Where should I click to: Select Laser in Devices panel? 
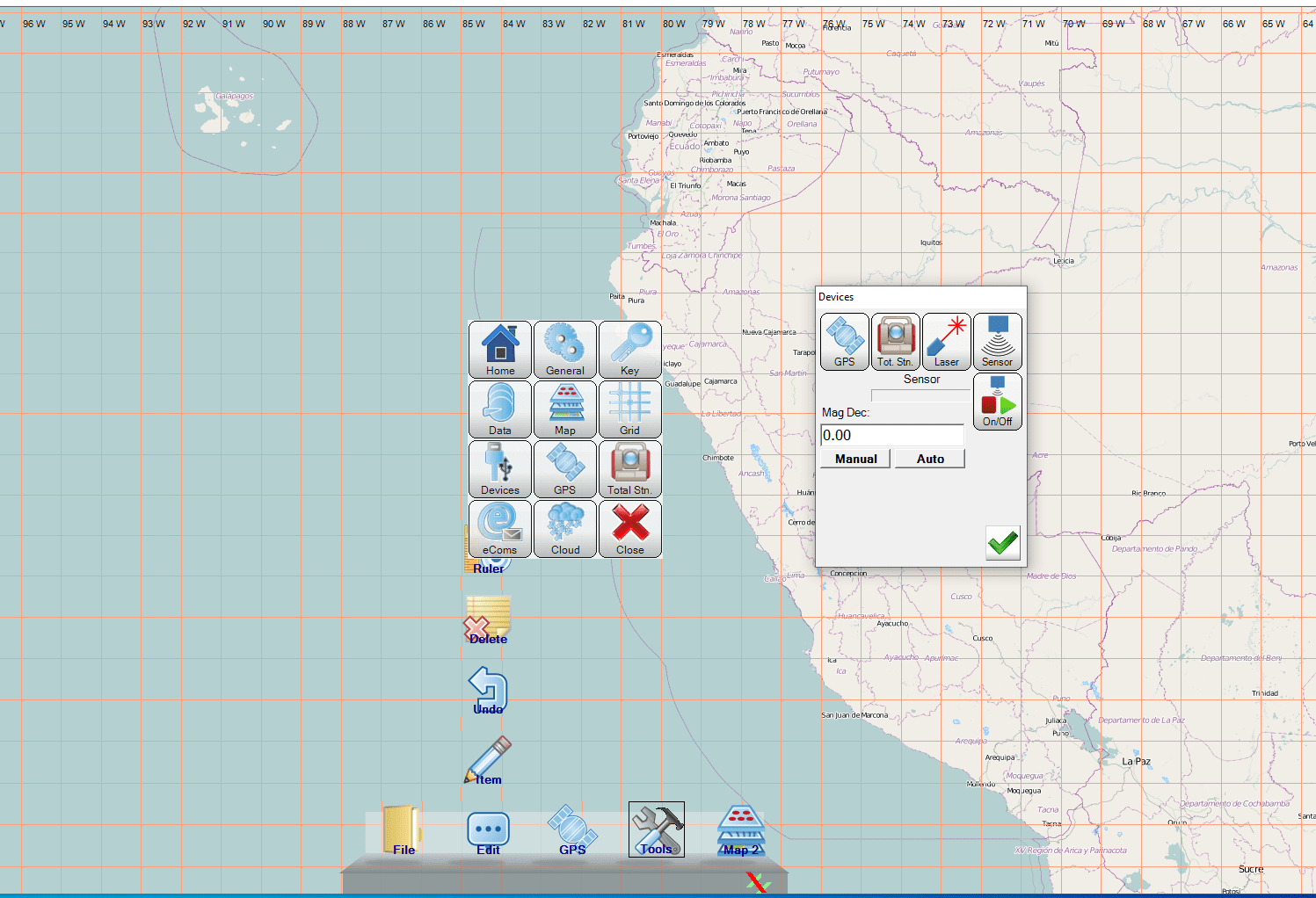click(x=947, y=341)
